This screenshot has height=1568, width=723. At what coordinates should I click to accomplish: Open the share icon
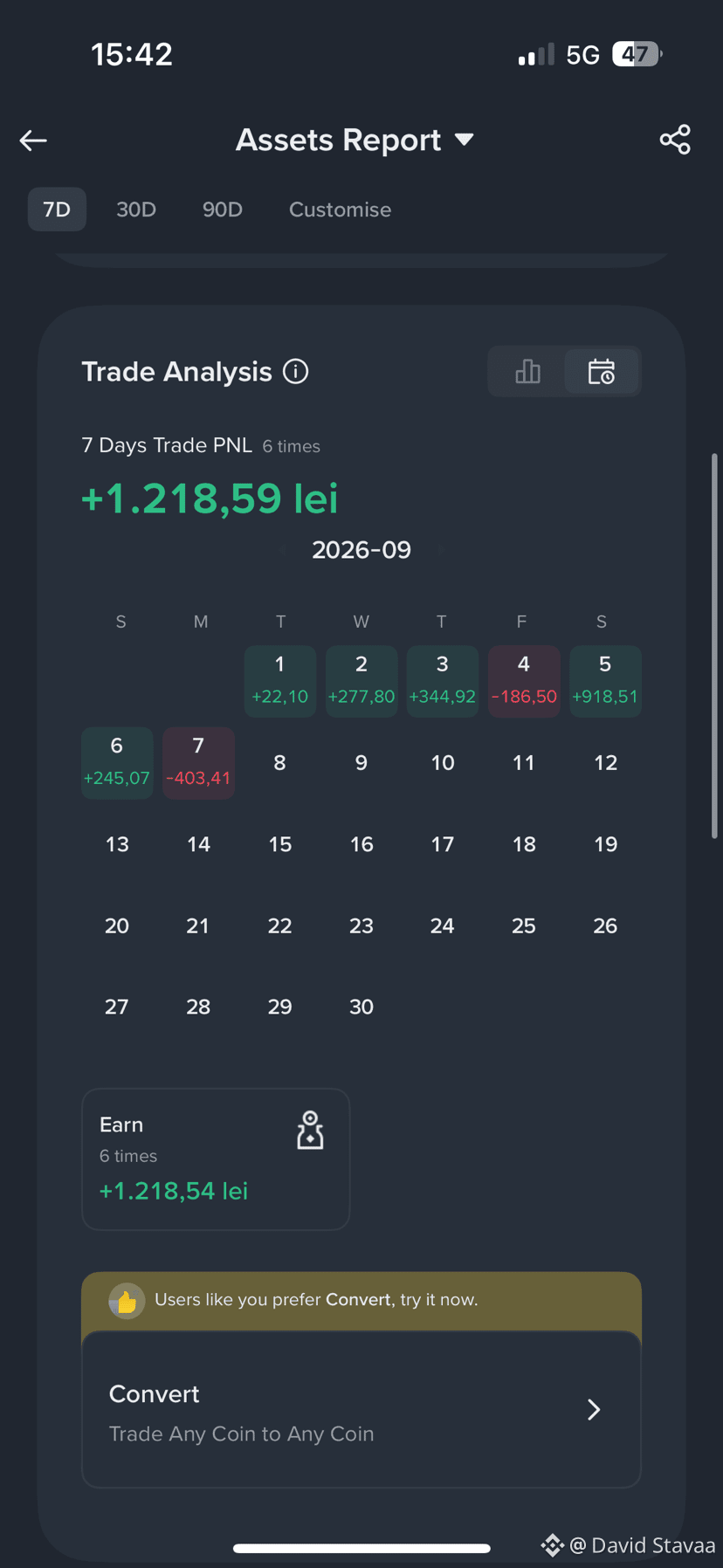point(675,140)
